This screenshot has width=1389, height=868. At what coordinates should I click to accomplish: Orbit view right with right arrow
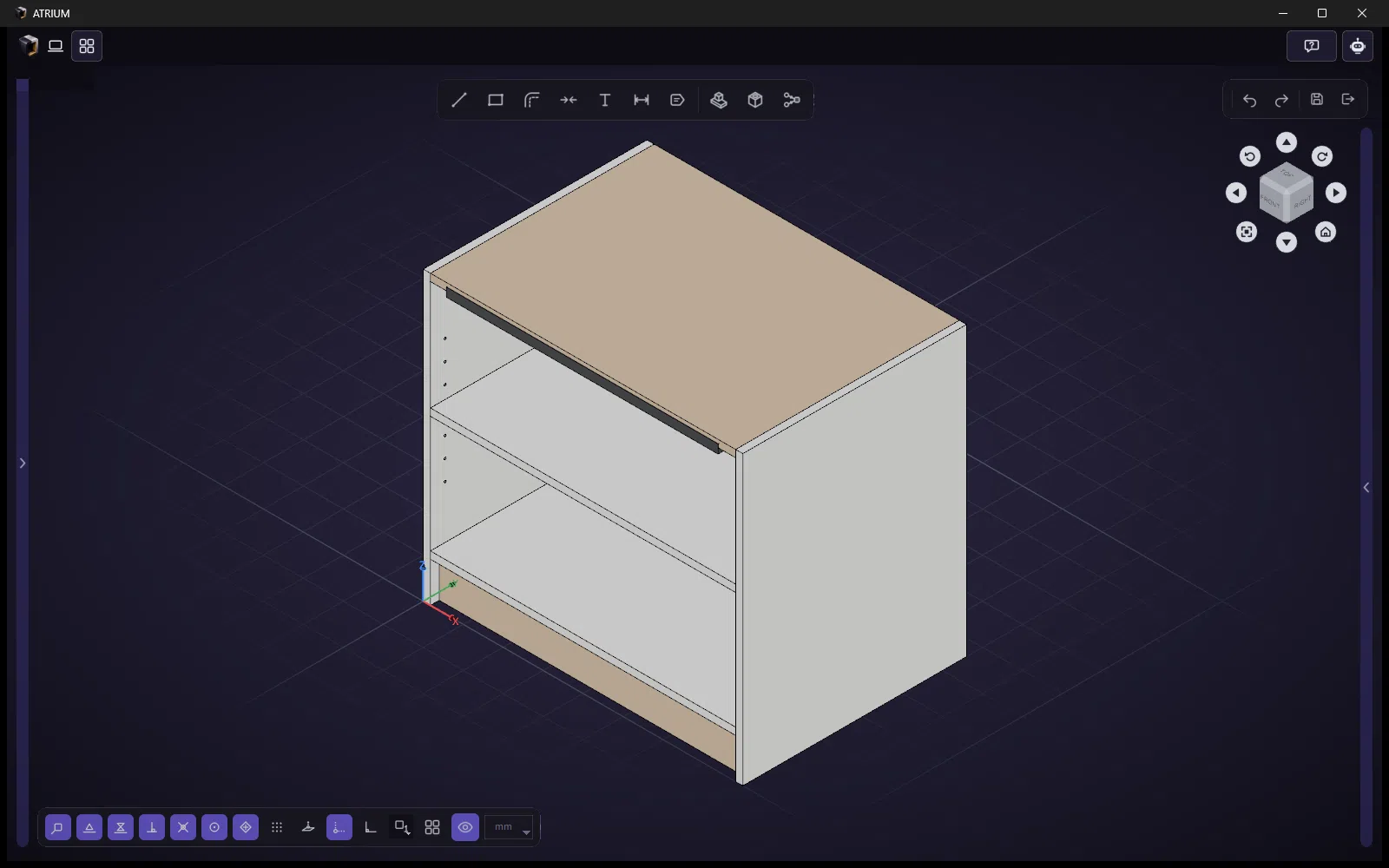point(1336,193)
